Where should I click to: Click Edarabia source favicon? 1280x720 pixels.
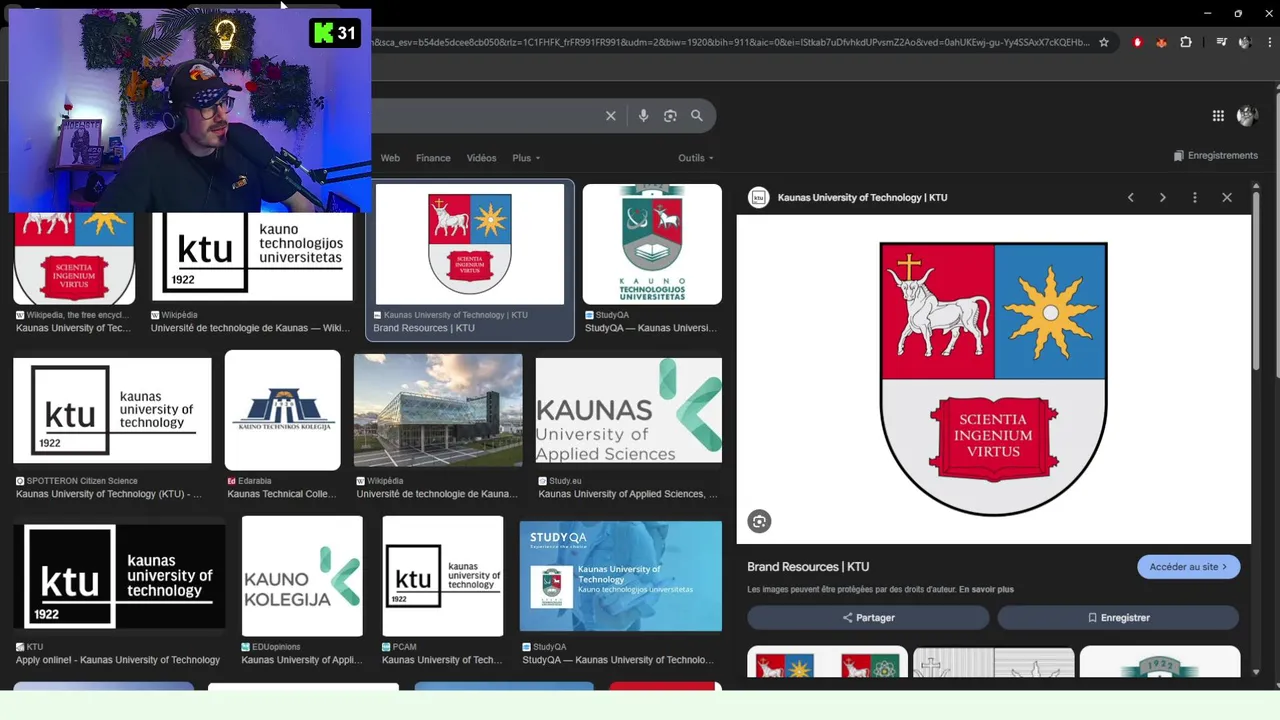231,481
